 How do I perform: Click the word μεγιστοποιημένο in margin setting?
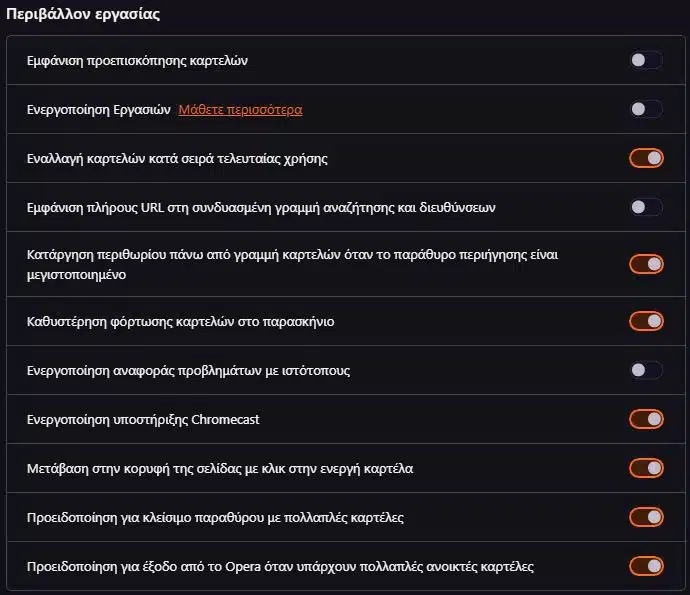[76, 275]
